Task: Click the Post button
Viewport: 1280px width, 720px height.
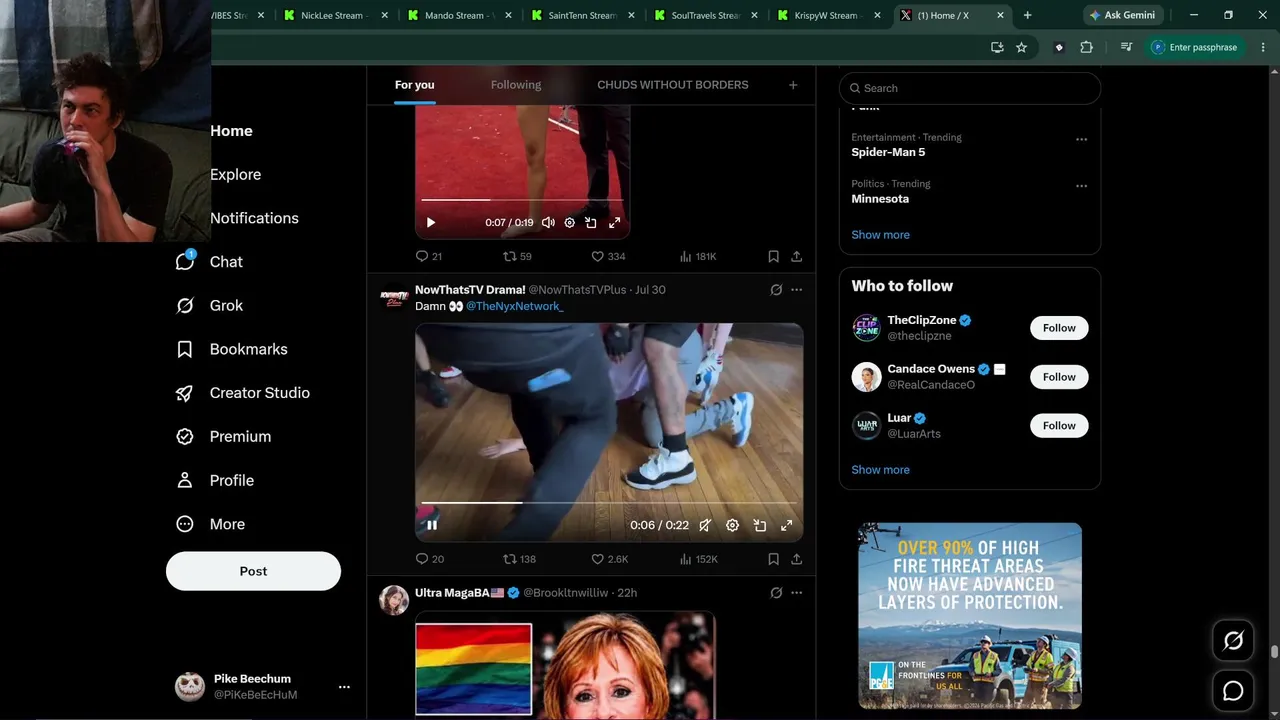Action: point(253,571)
